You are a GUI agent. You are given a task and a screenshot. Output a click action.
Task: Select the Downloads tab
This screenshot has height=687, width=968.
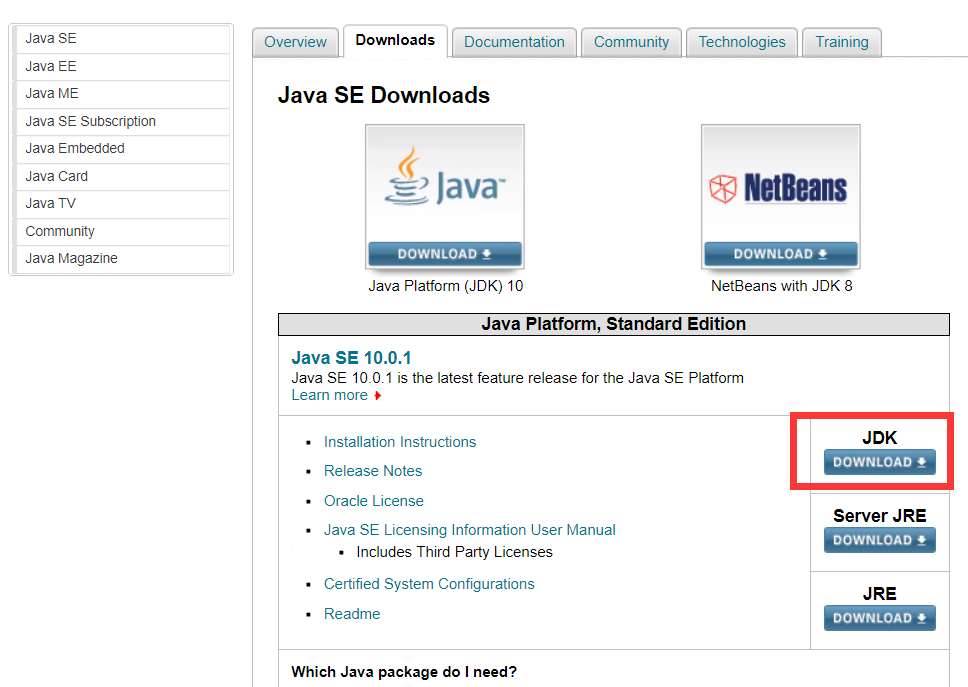click(x=395, y=40)
